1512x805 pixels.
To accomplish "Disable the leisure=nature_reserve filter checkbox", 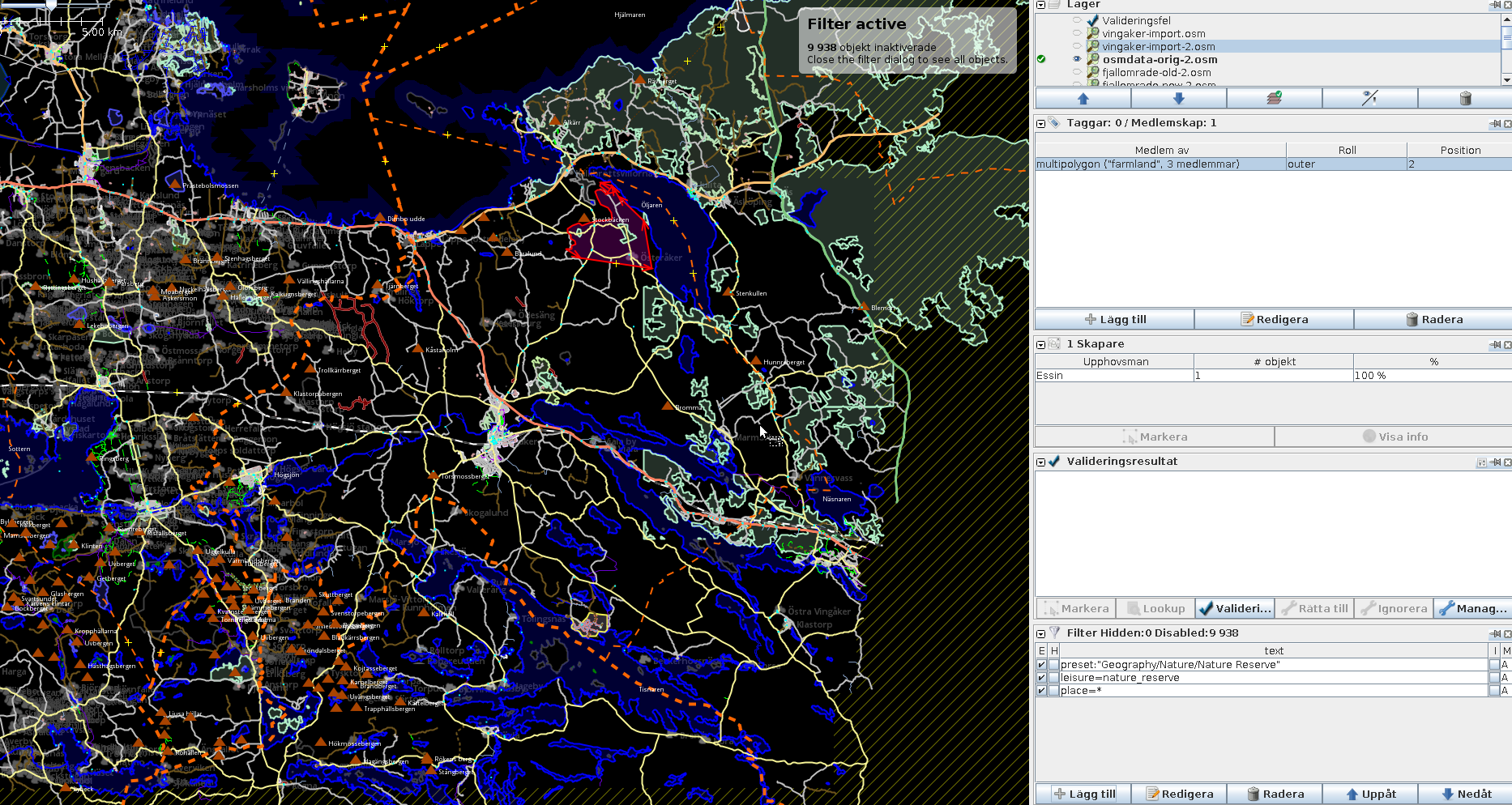I will coord(1041,678).
